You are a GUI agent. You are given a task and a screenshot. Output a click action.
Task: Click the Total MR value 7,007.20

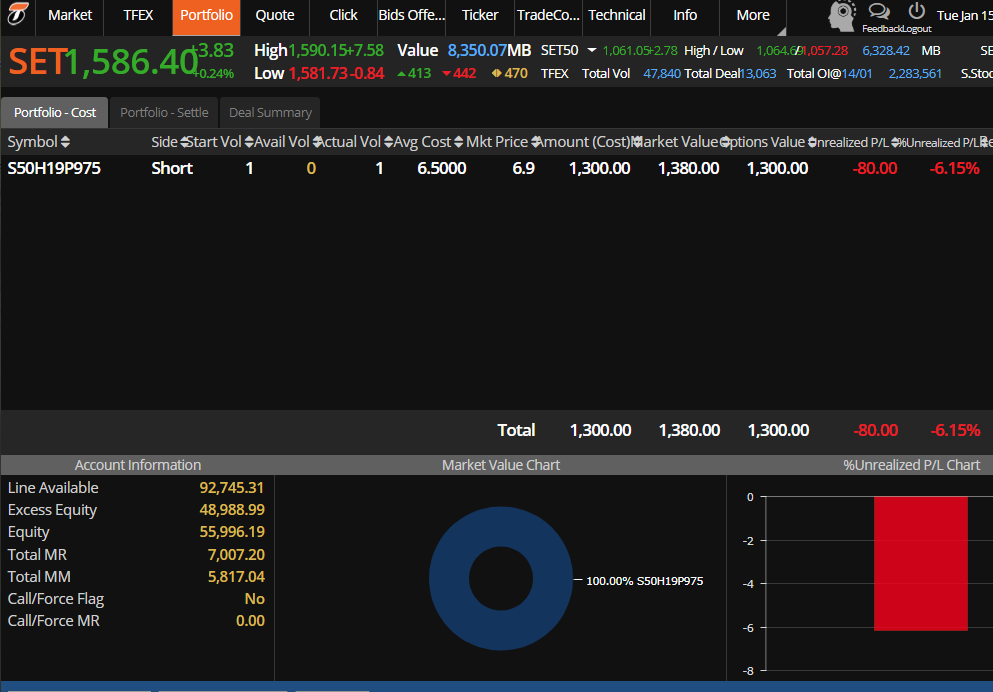tap(236, 555)
